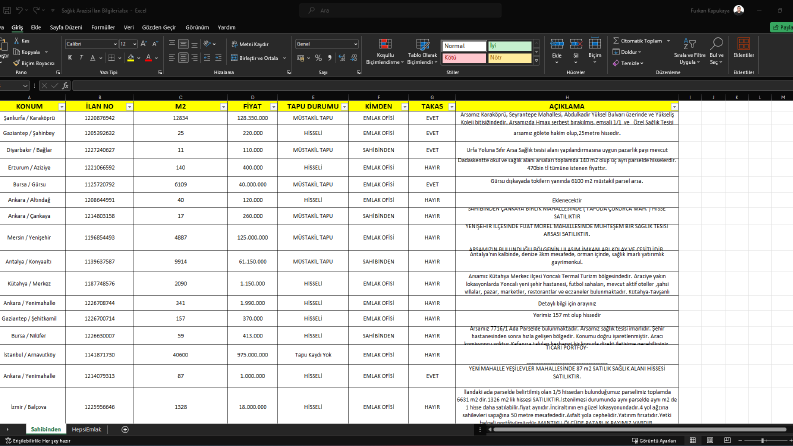Increase font size with the larger A icon
This screenshot has width=793, height=446.
144,44
